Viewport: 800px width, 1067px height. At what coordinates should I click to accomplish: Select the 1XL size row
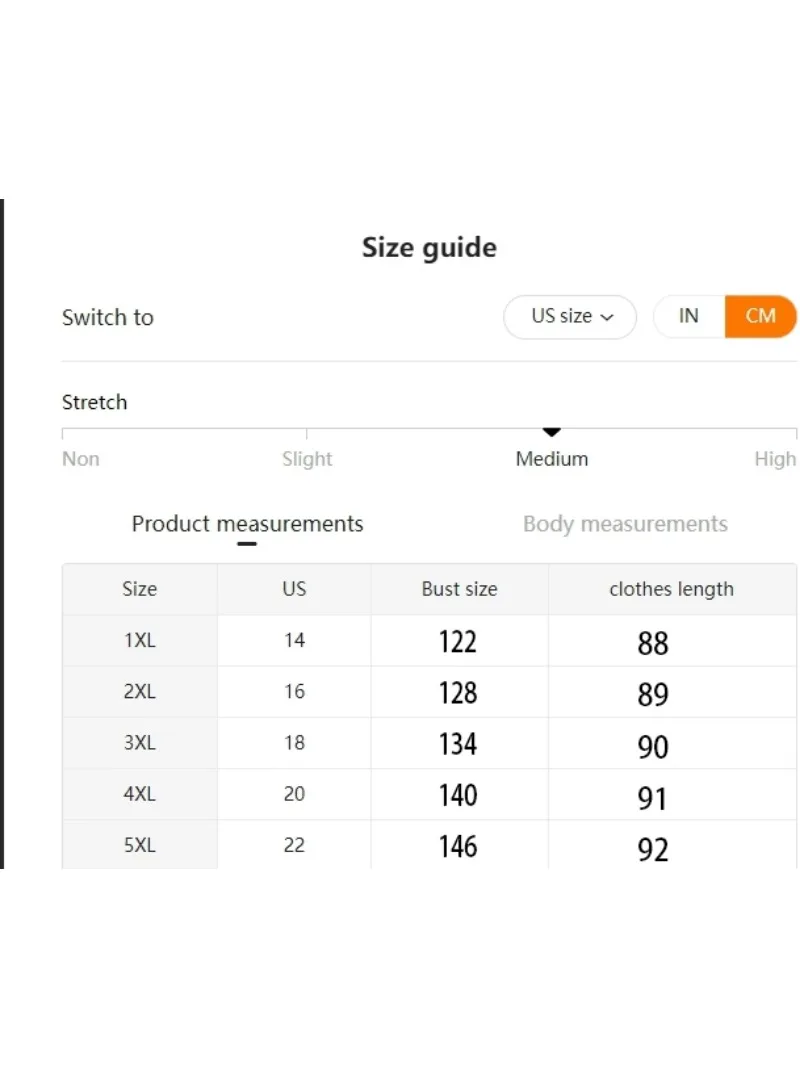(x=429, y=641)
